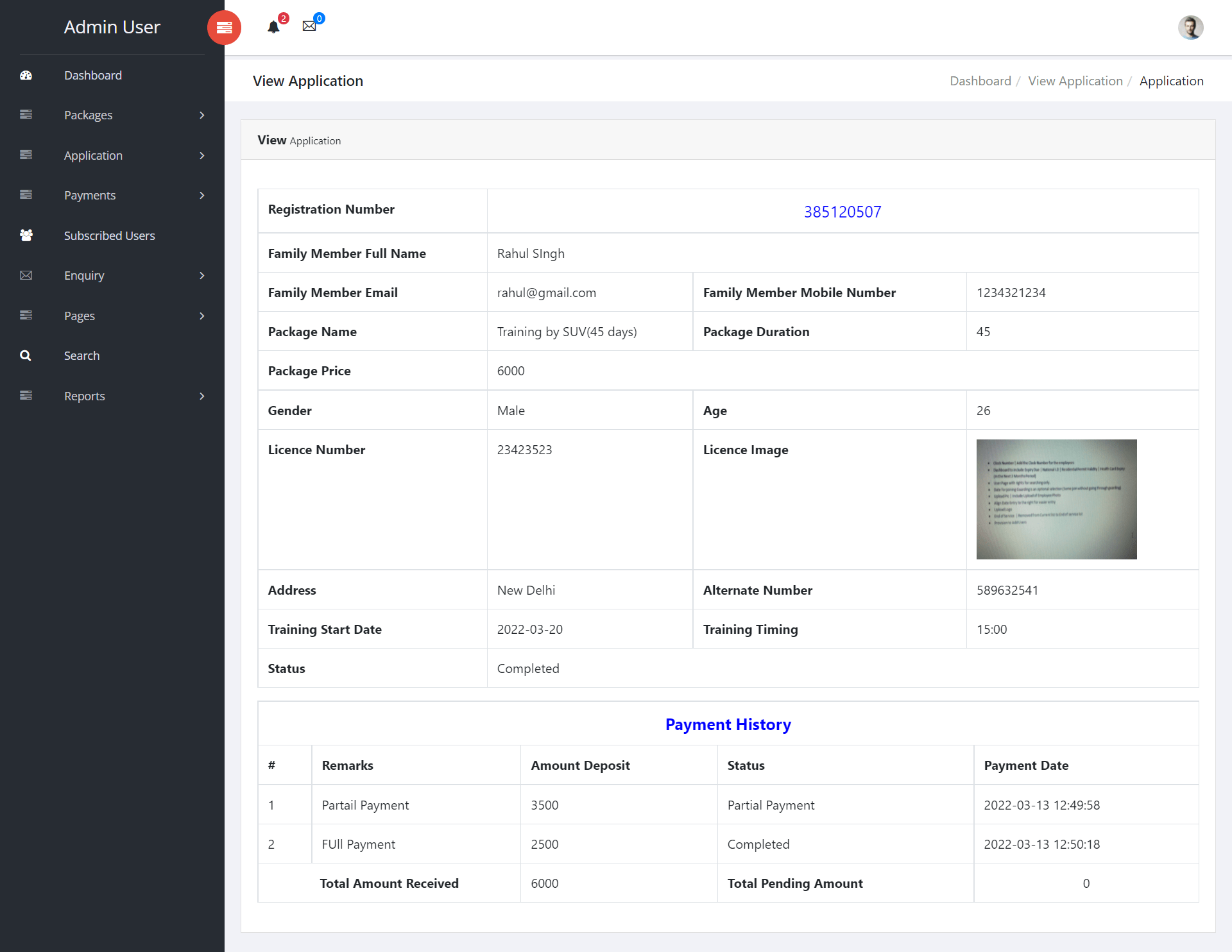Viewport: 1232px width, 952px height.
Task: Open the Dashboard breadcrumb item
Action: (980, 81)
